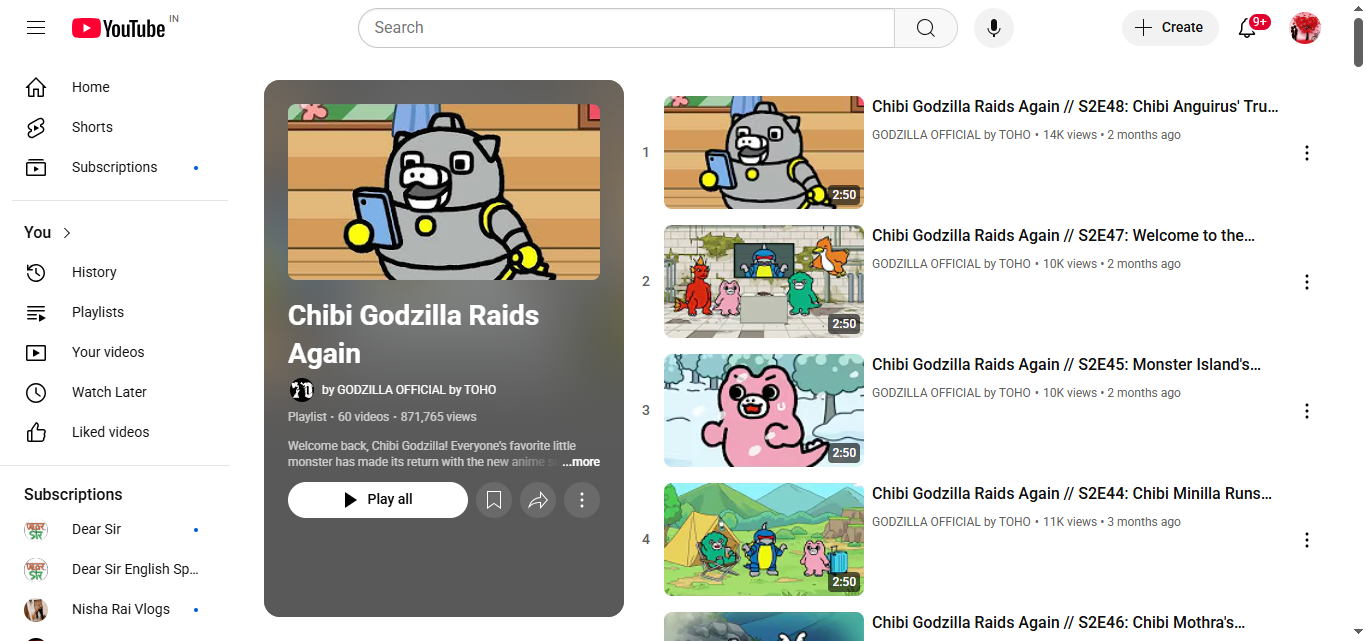Click the 60 videos · 871,765 views text
The height and width of the screenshot is (641, 1366).
[407, 417]
